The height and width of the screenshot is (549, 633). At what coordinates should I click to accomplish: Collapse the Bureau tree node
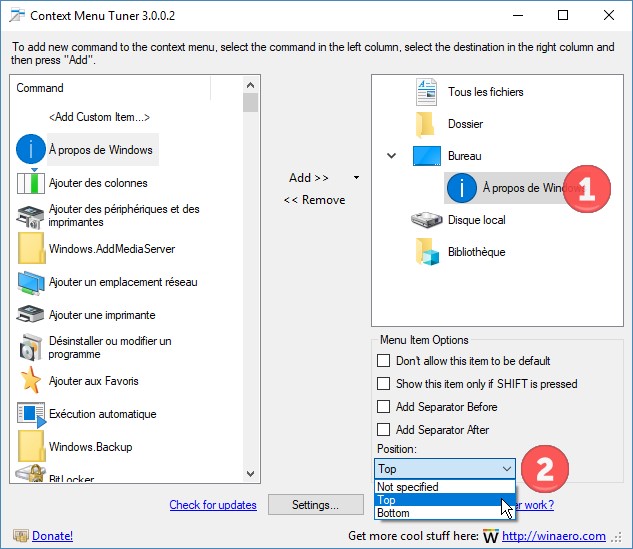point(392,156)
